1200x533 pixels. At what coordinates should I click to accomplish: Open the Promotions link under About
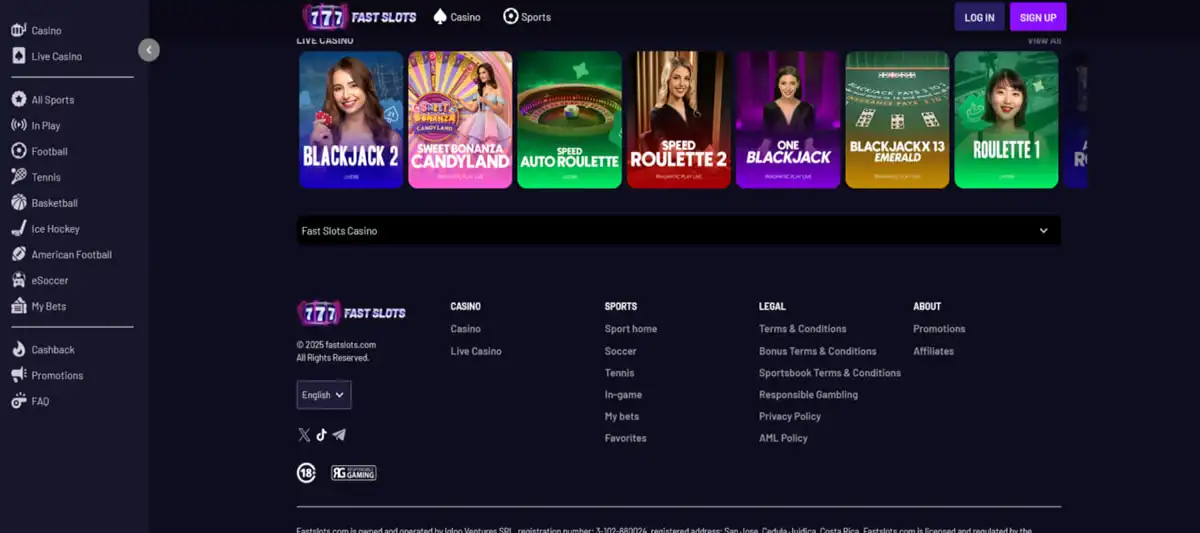(x=939, y=329)
